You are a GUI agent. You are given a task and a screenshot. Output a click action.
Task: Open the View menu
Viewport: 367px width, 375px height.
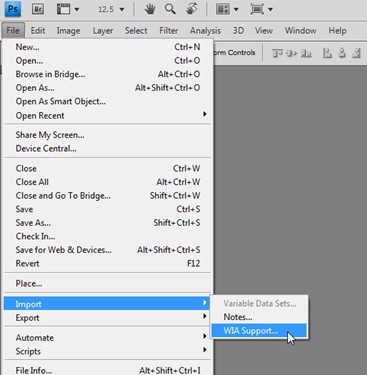(264, 31)
